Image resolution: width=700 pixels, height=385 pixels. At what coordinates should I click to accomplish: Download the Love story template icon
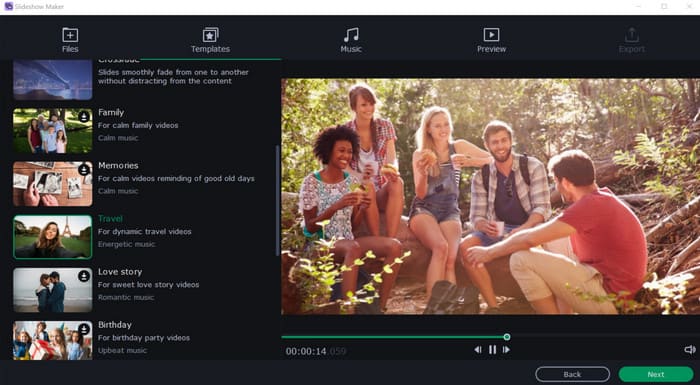[x=84, y=276]
